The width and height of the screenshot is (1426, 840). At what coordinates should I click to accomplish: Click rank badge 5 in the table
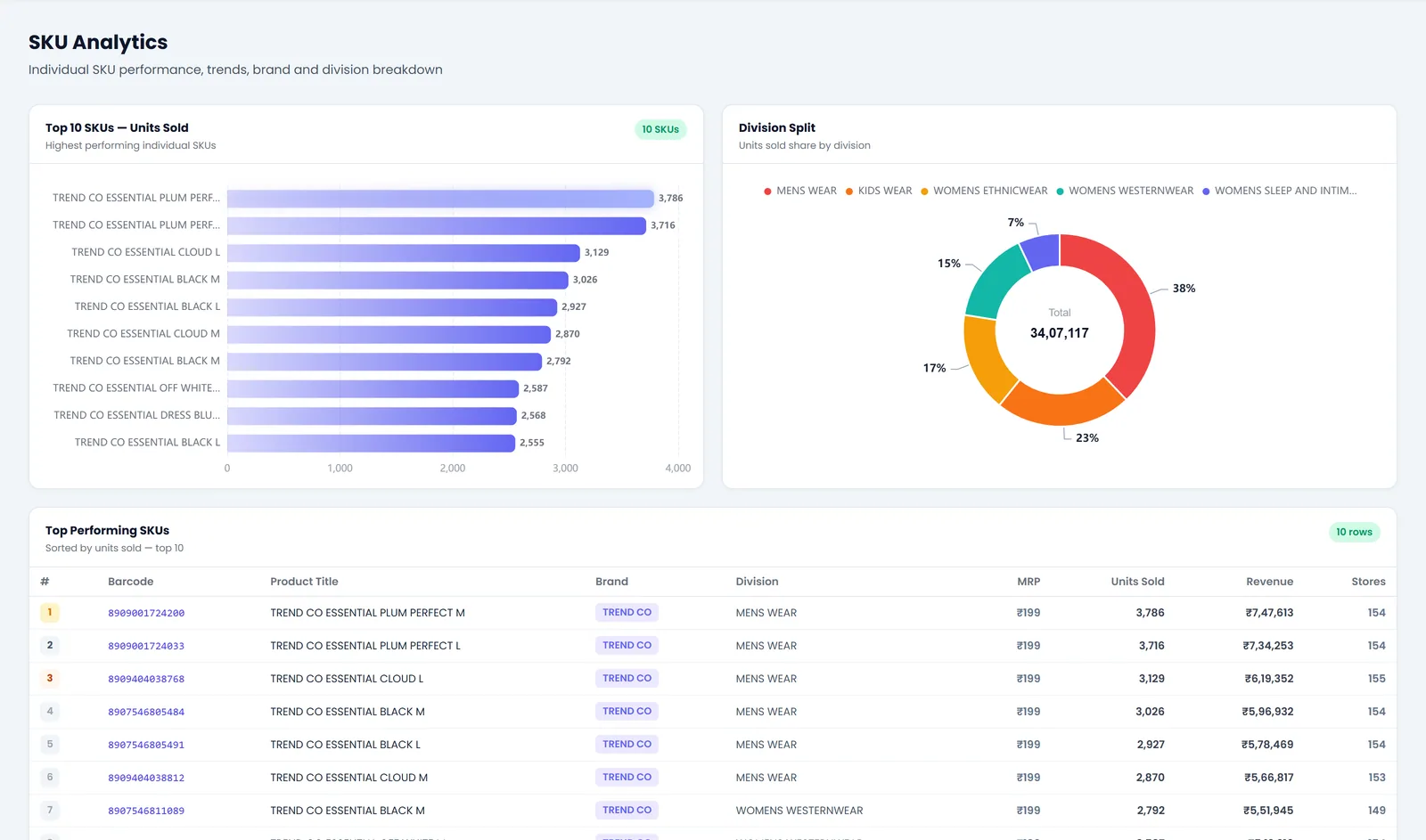pos(50,745)
